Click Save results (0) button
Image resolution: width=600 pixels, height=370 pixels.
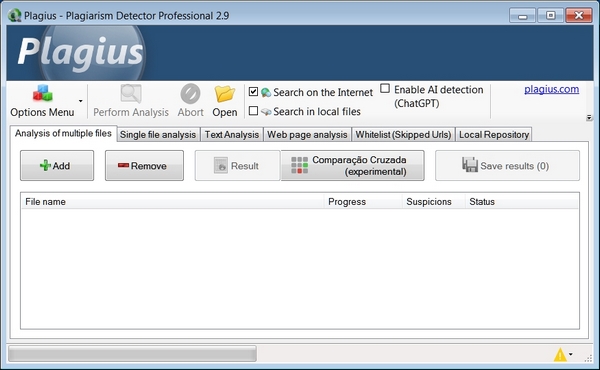pyautogui.click(x=507, y=166)
